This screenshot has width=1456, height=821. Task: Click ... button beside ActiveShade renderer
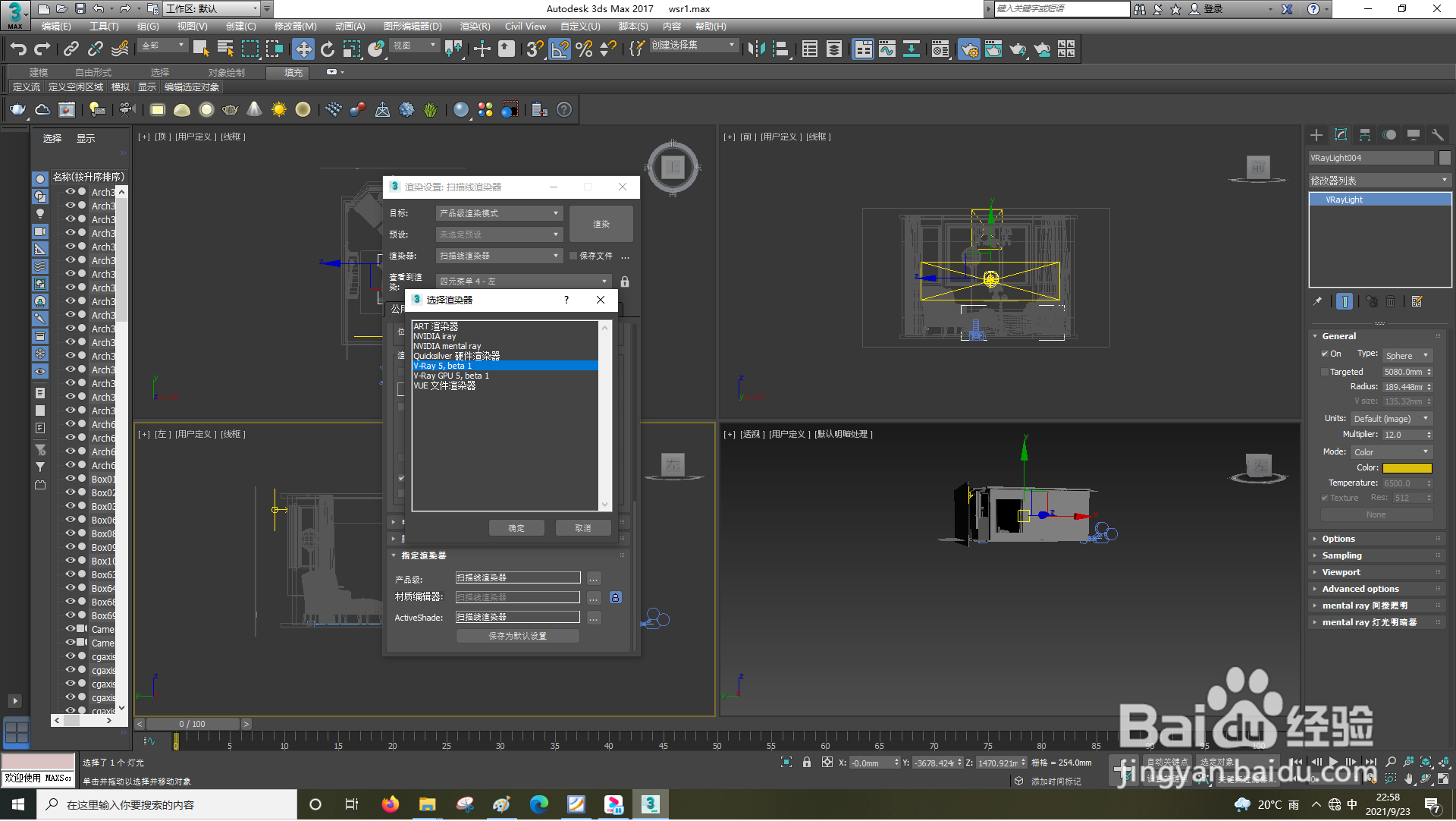coord(594,618)
